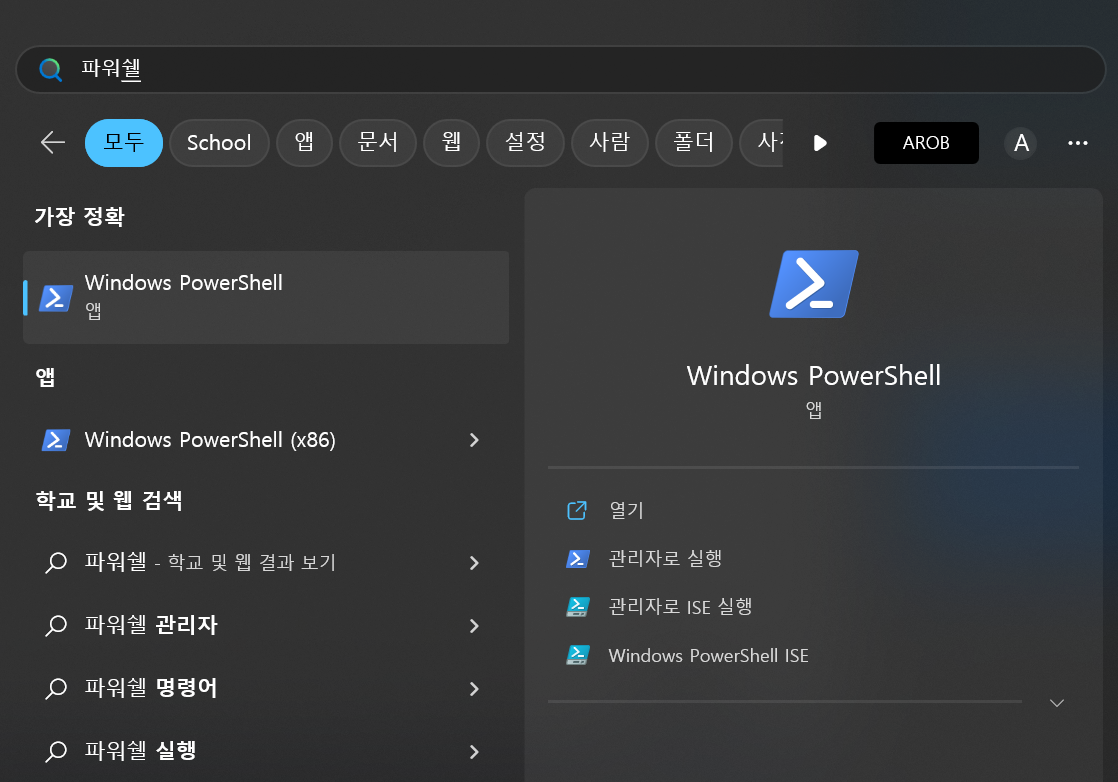Switch to the 문서 filter tab
Viewport: 1118px width, 782px height.
click(378, 143)
